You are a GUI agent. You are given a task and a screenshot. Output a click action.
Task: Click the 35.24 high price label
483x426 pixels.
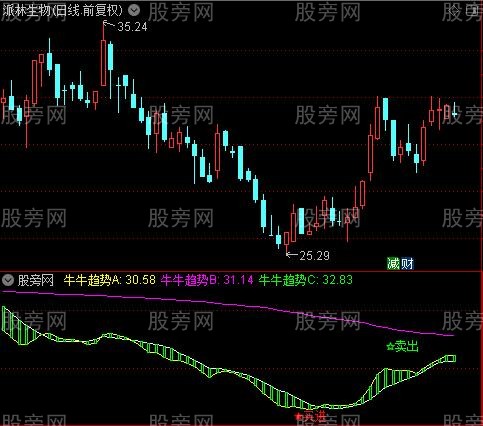pyautogui.click(x=132, y=27)
